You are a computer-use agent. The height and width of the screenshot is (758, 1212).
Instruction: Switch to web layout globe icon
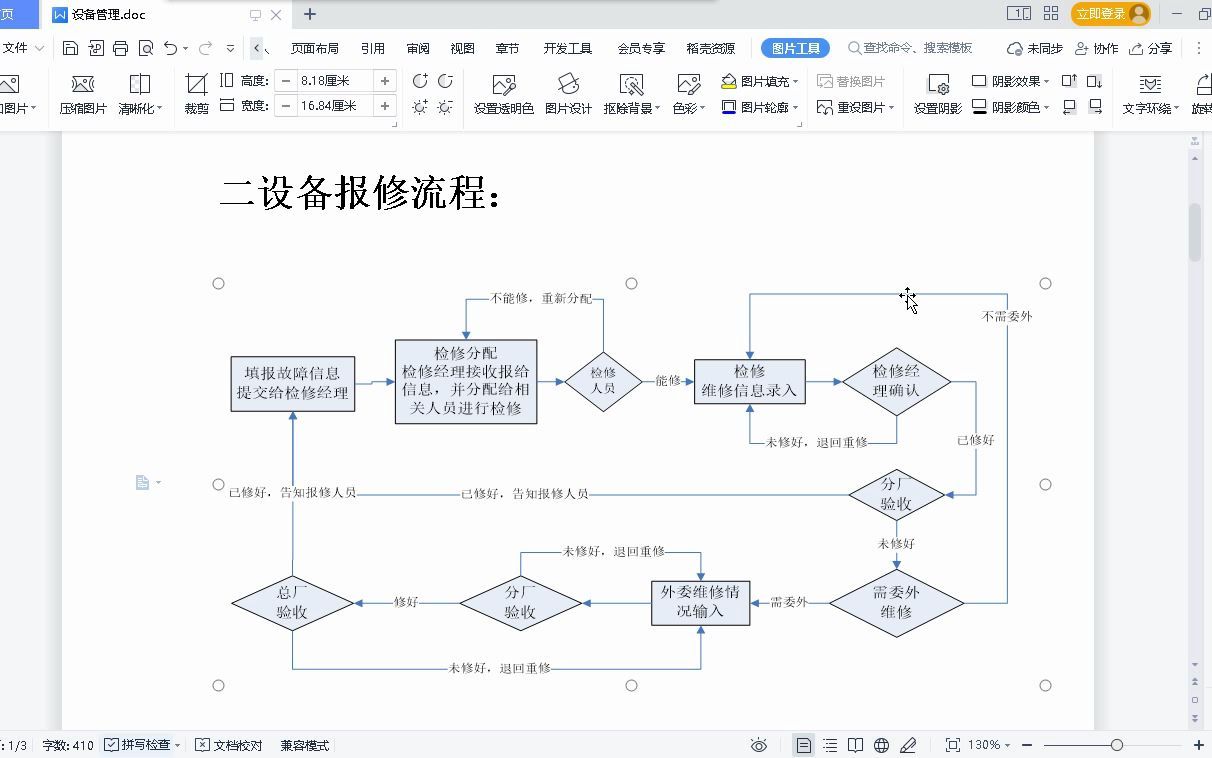pos(881,745)
